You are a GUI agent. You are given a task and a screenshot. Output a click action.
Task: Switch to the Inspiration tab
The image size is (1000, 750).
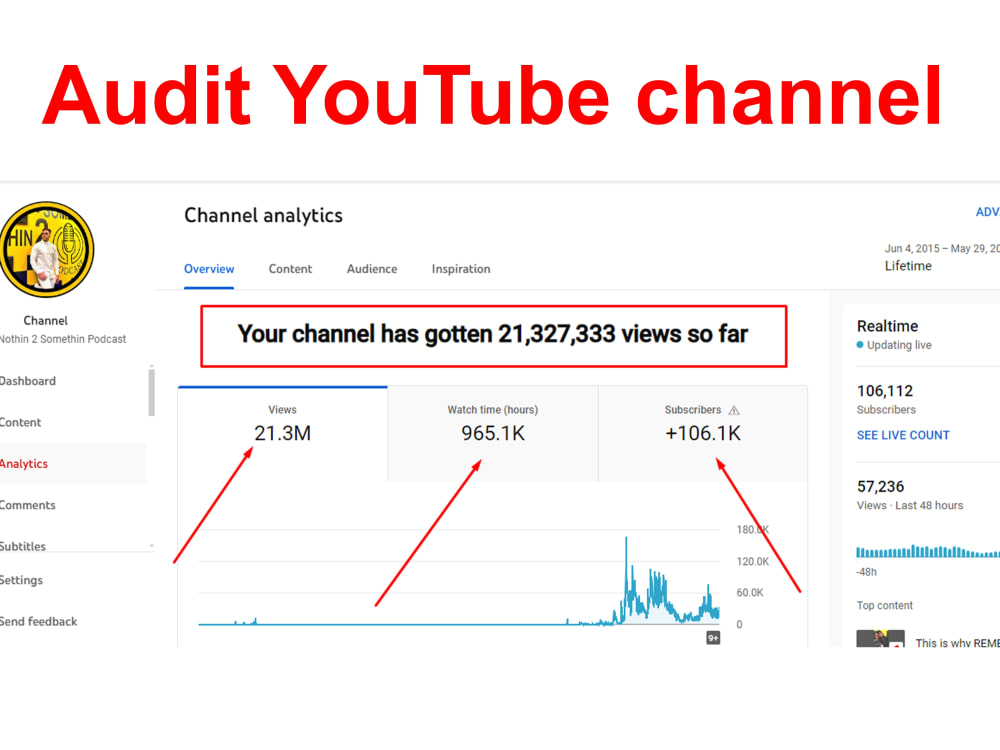click(461, 269)
